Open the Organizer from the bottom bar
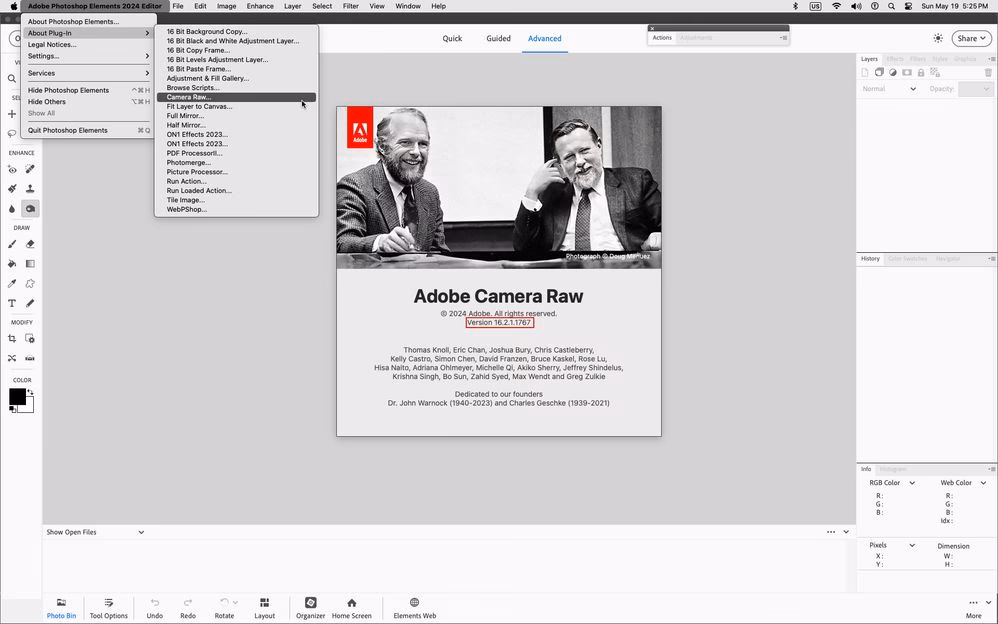Screen dimensions: 998x624 [x=310, y=608]
